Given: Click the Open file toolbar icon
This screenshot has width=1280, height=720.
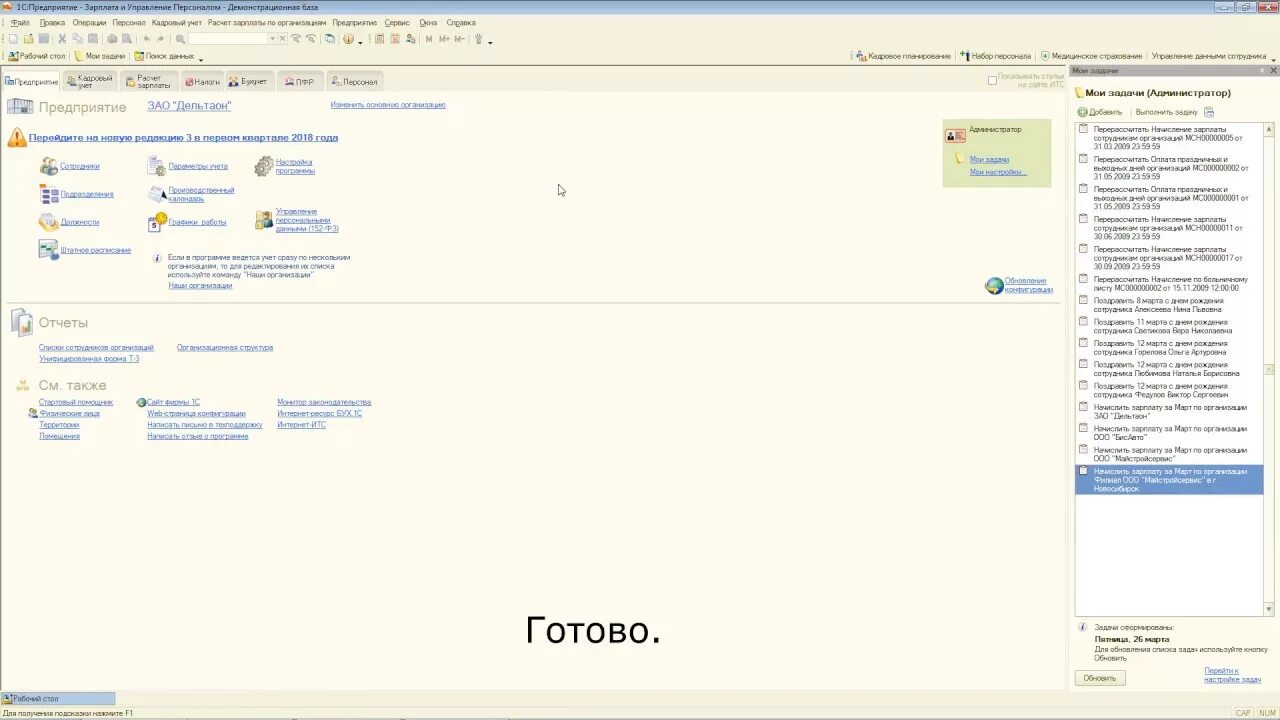Looking at the screenshot, I should tap(28, 39).
